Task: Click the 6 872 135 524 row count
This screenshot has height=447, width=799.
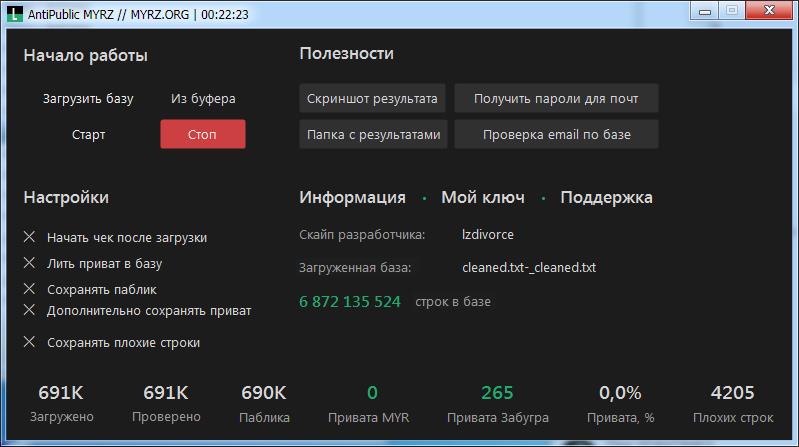Action: pyautogui.click(x=350, y=302)
